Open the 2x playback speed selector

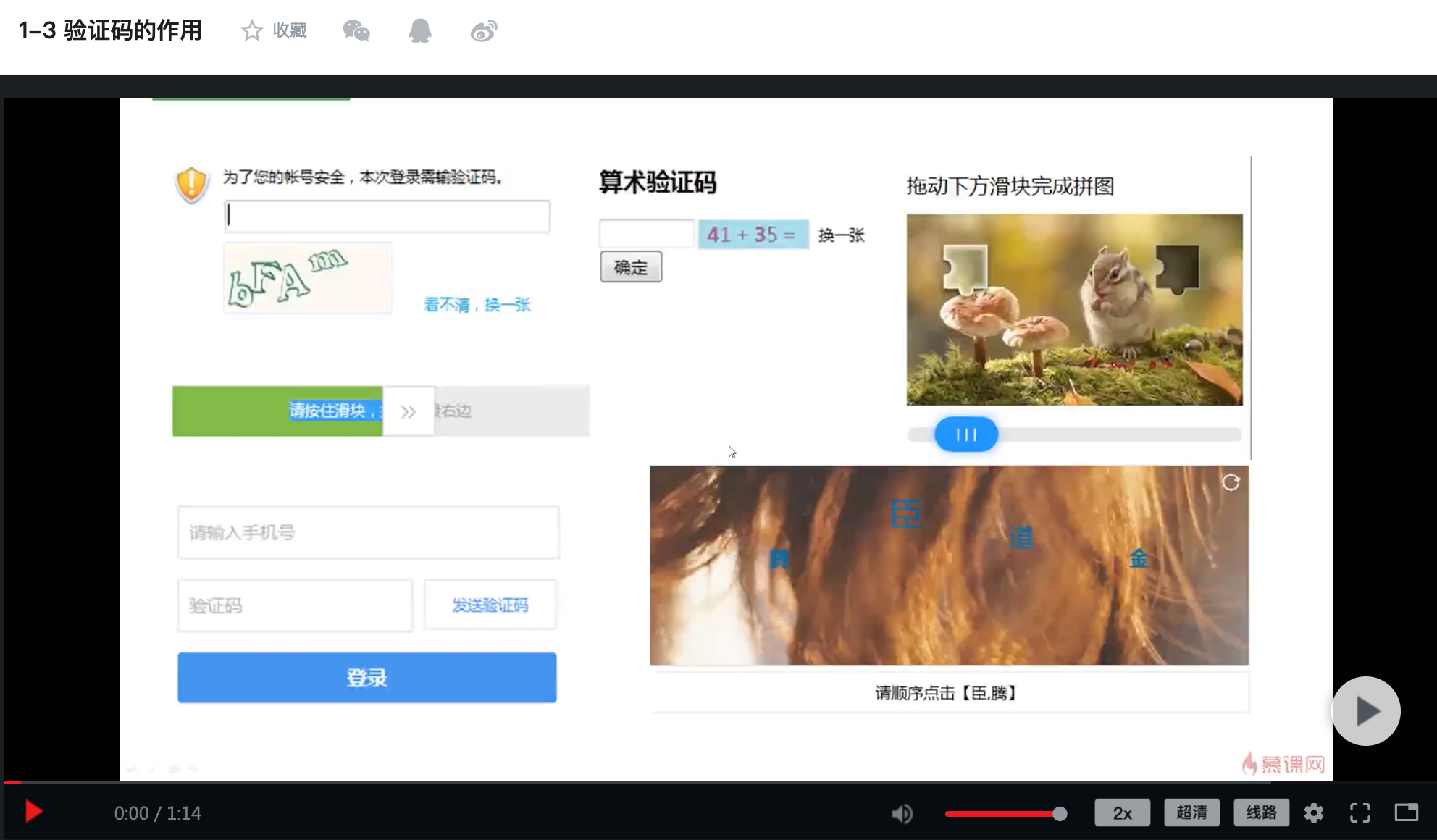1122,812
